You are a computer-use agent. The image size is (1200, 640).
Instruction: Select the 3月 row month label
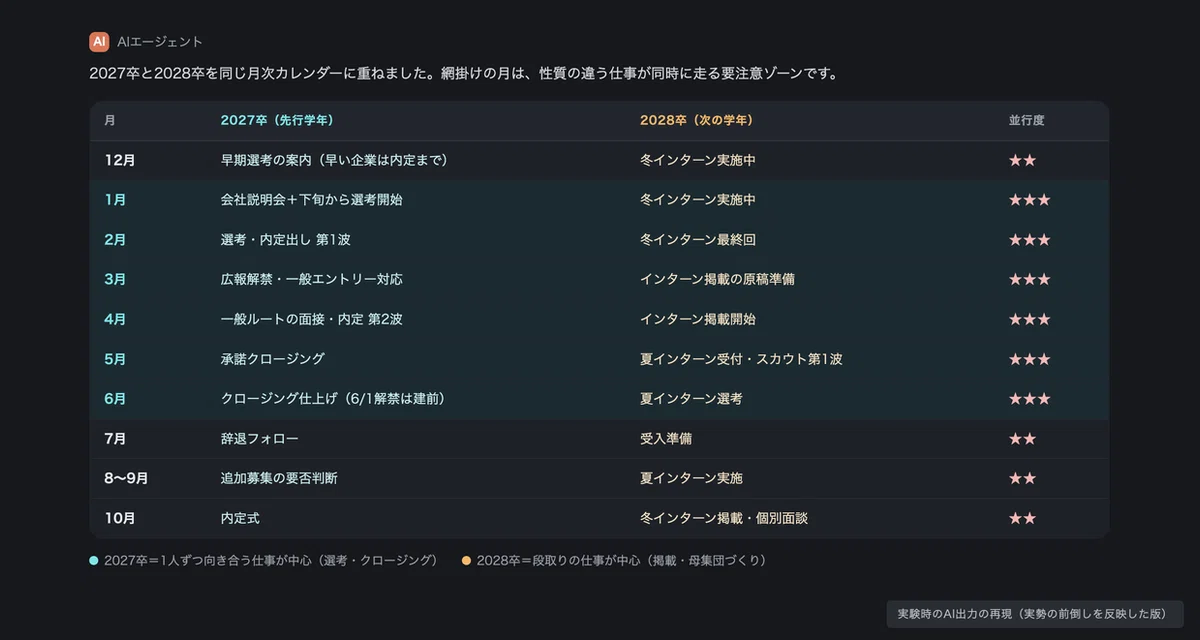(116, 279)
